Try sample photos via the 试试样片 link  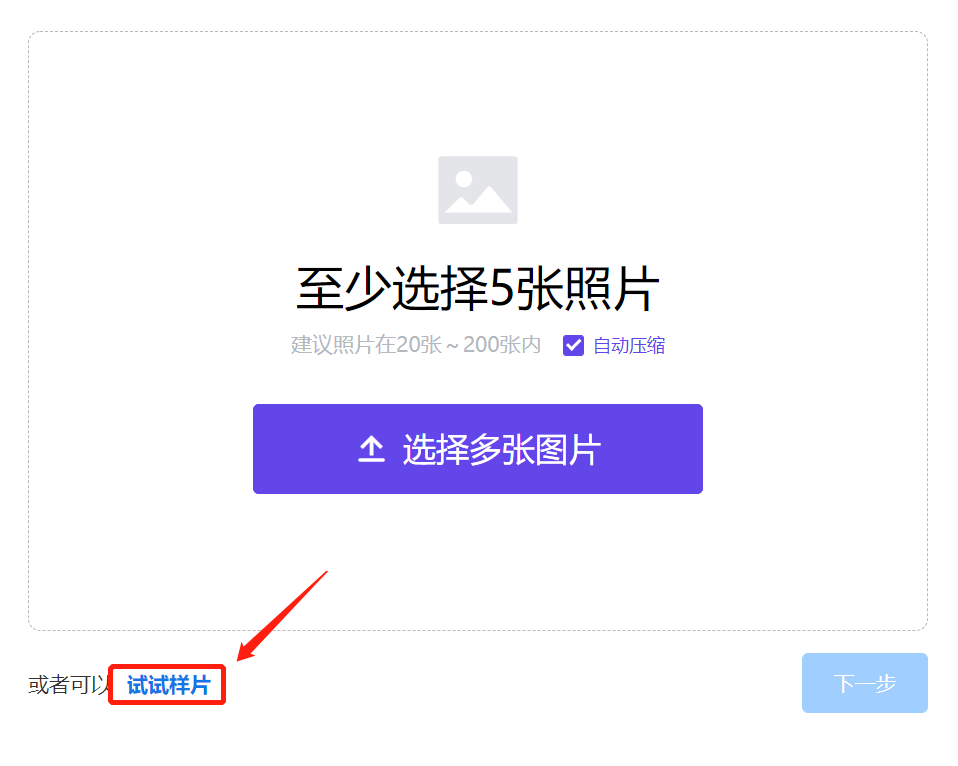[169, 685]
